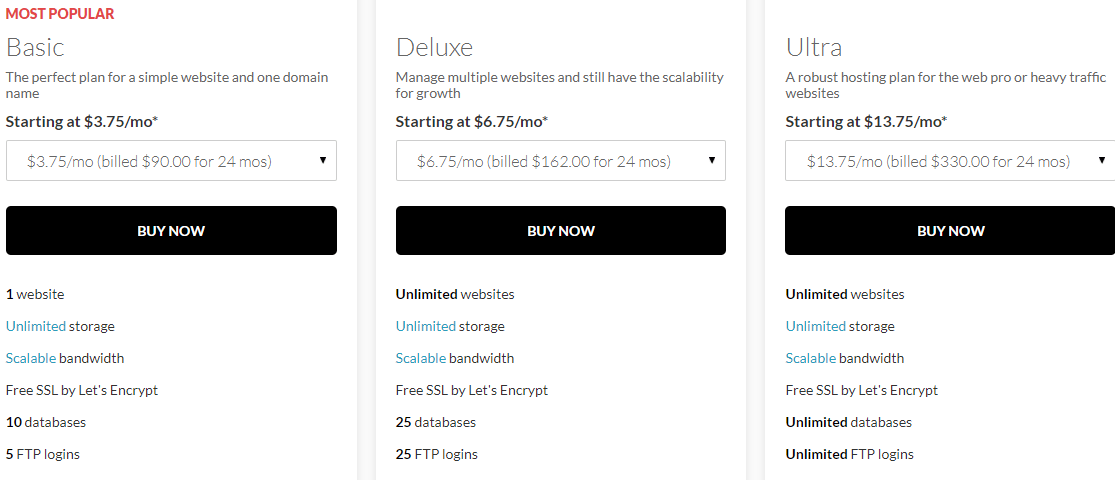1115x480 pixels.
Task: Click BUY NOW for the Ultra plan
Action: 950,231
